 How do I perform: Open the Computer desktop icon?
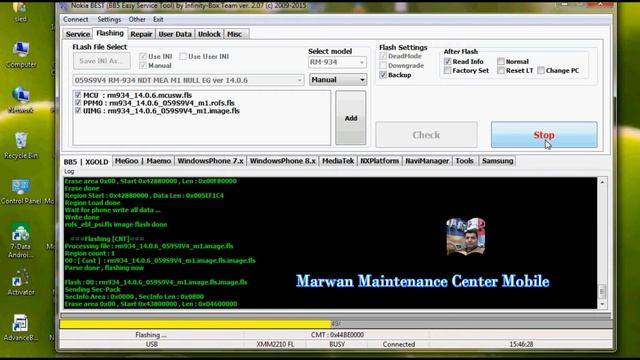point(21,55)
